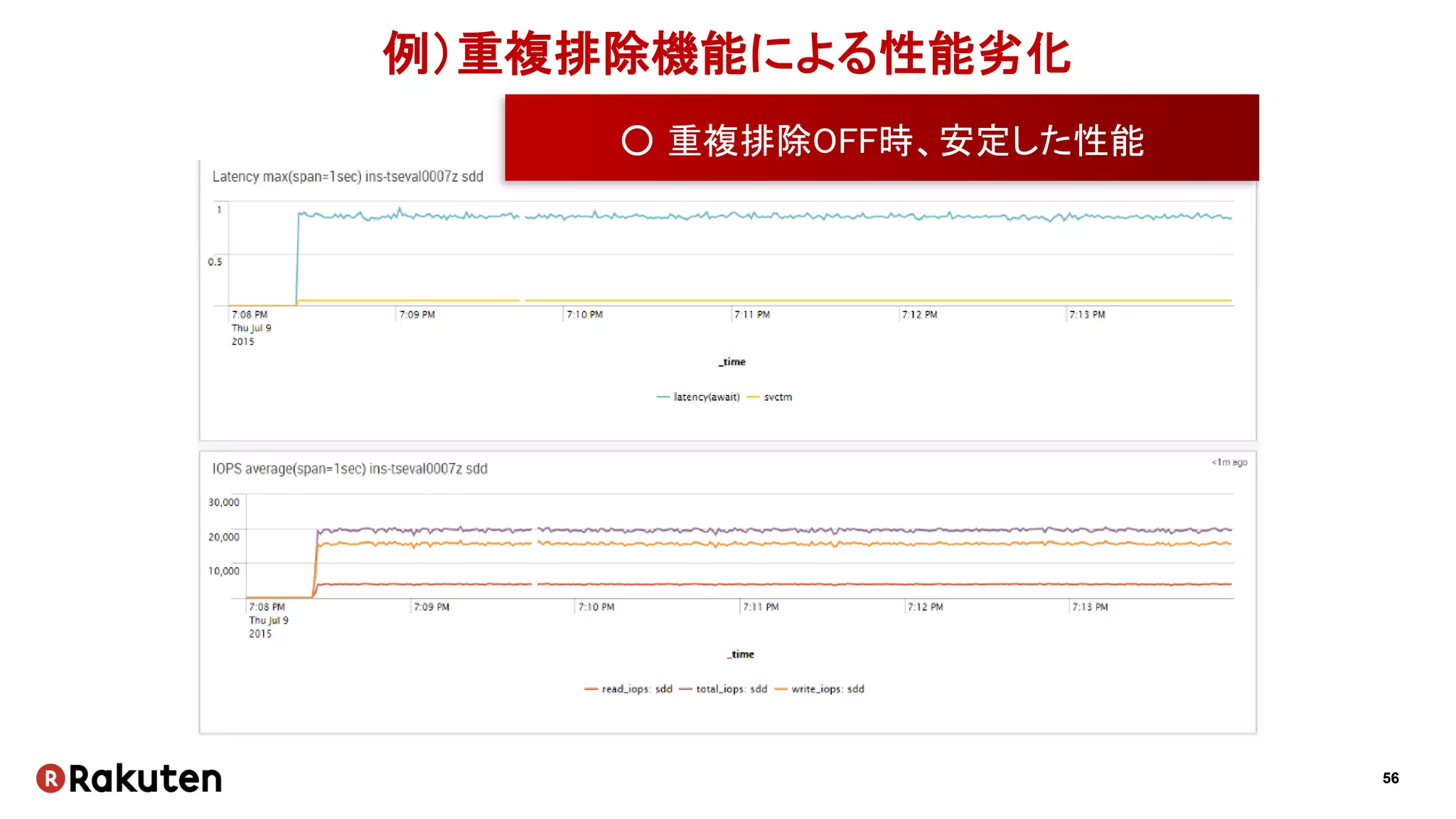Select the write_iops: sdd legend entry
The width and height of the screenshot is (1456, 819).
[819, 689]
